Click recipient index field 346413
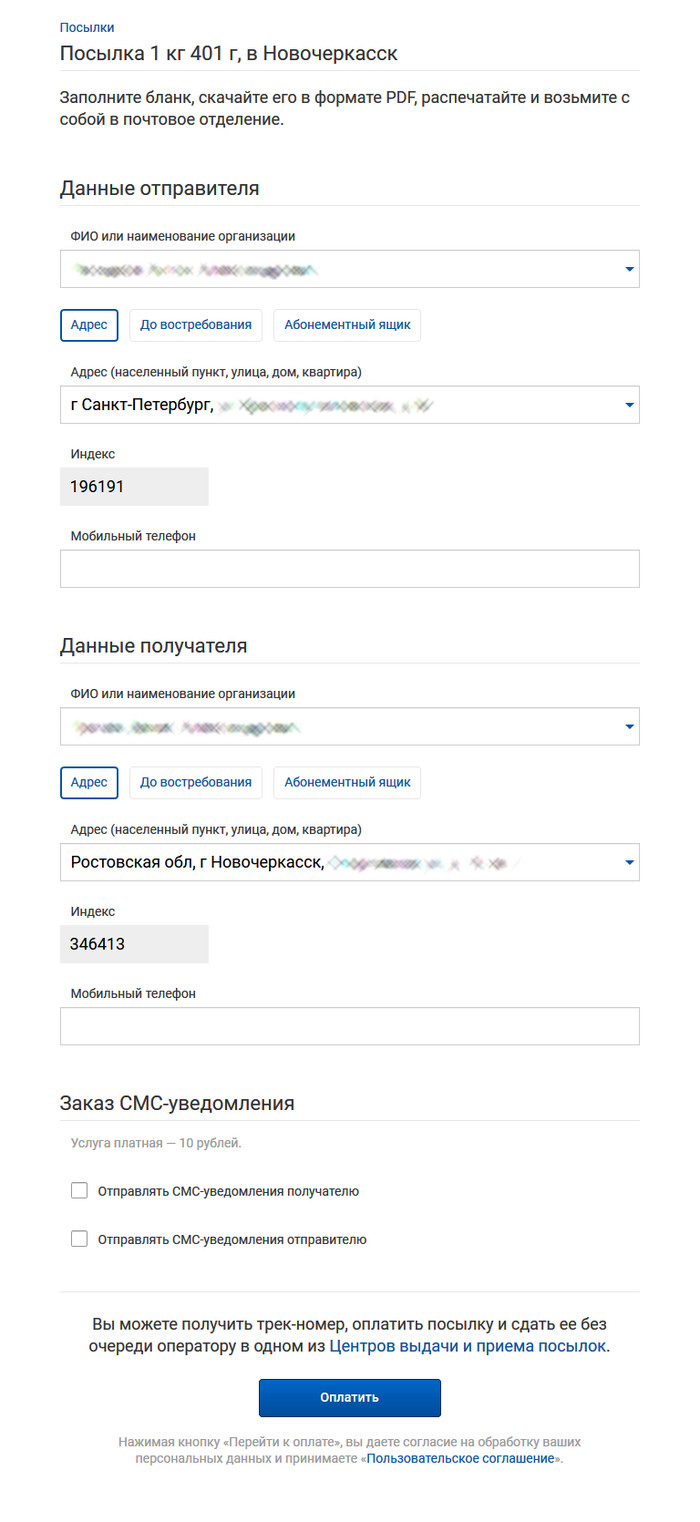This screenshot has width=700, height=1522. click(x=134, y=944)
